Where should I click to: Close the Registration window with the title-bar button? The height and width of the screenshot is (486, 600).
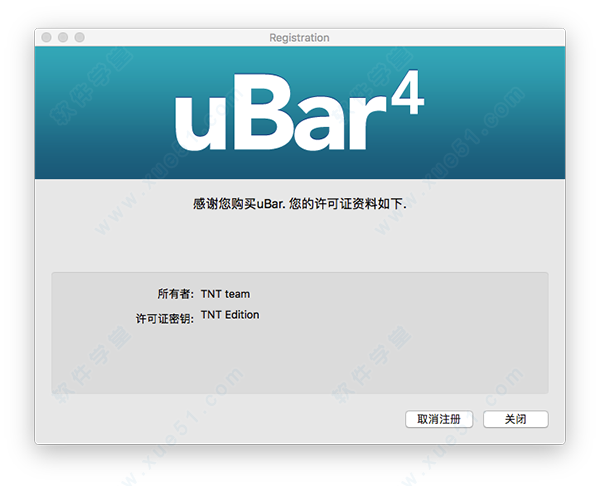pyautogui.click(x=47, y=37)
